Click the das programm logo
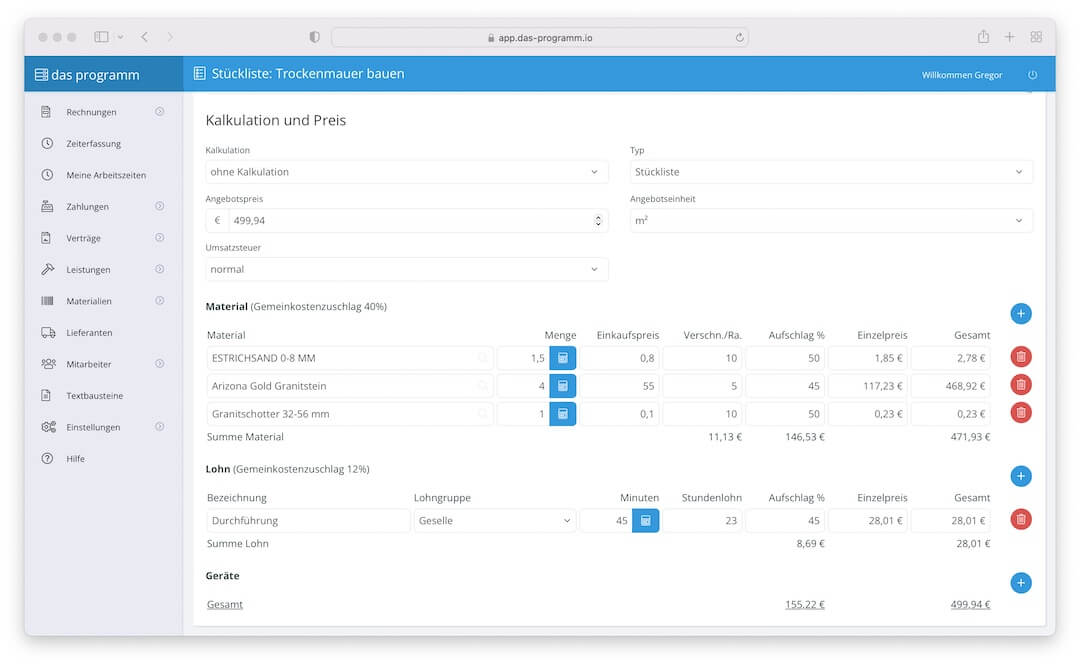This screenshot has width=1080, height=666. (87, 75)
